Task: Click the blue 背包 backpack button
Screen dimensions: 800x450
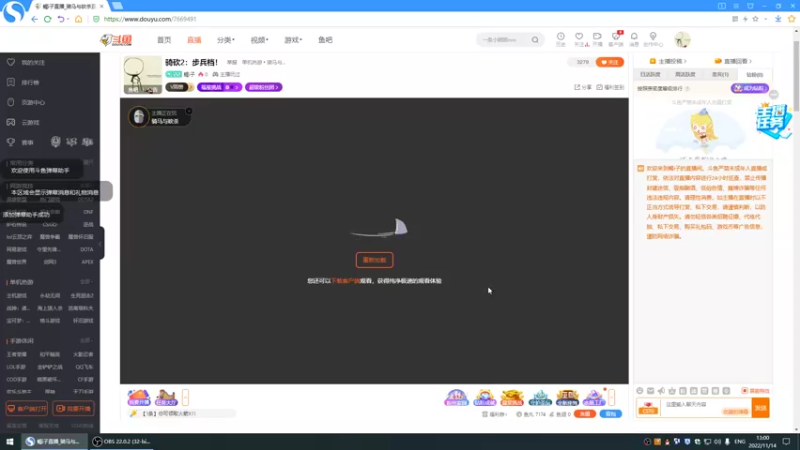Action: tap(611, 414)
